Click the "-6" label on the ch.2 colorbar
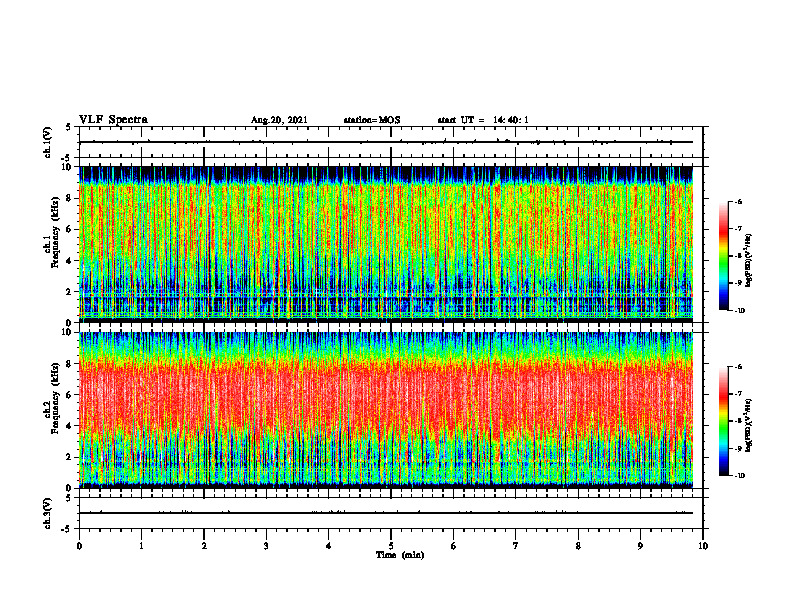 click(738, 367)
